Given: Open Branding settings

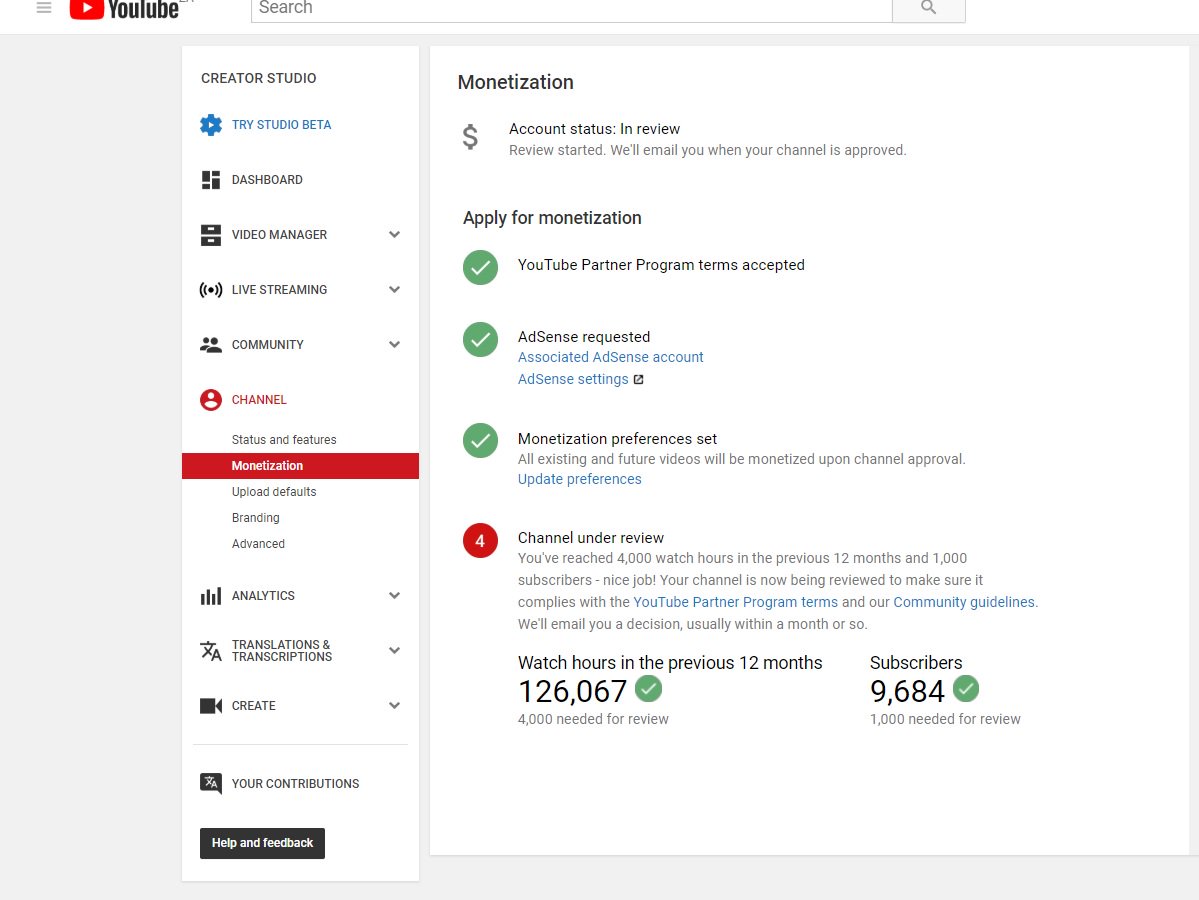Looking at the screenshot, I should [x=255, y=518].
